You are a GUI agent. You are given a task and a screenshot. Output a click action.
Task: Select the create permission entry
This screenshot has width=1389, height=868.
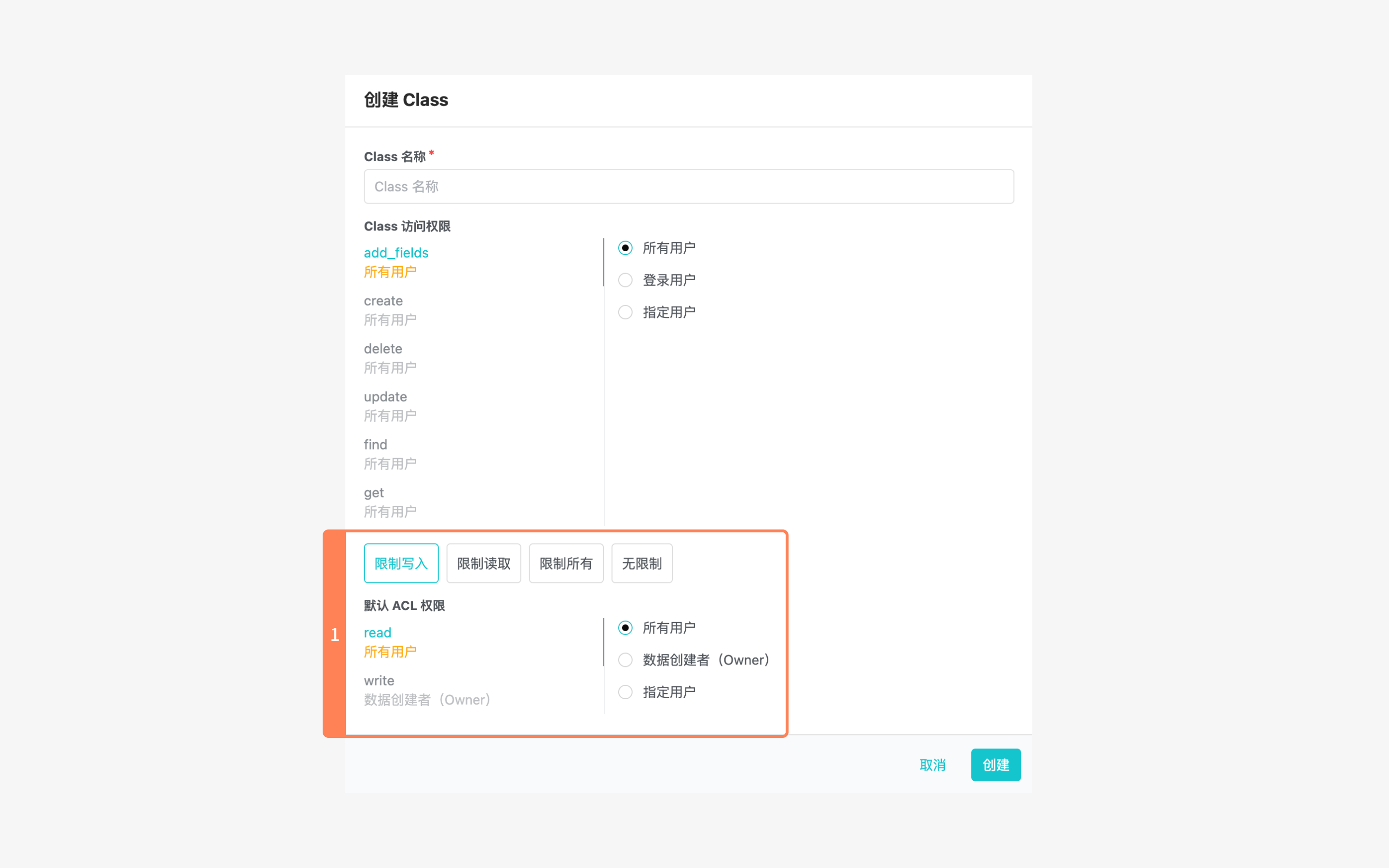tap(383, 301)
